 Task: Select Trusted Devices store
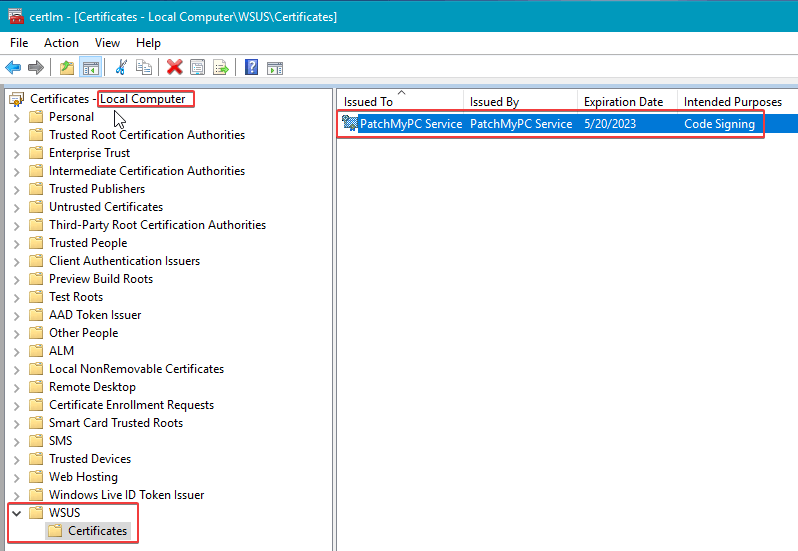click(x=90, y=459)
